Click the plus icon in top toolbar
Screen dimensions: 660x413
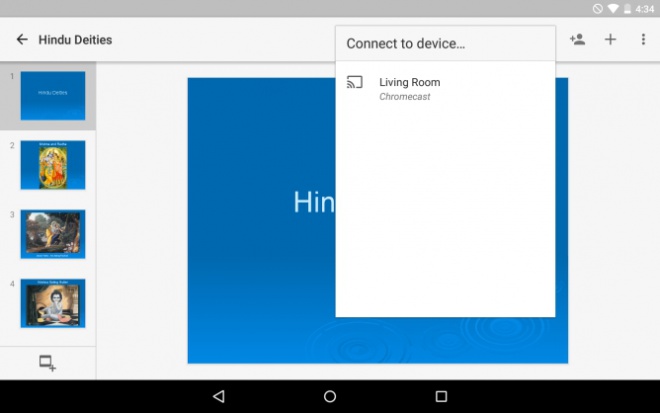(x=610, y=40)
